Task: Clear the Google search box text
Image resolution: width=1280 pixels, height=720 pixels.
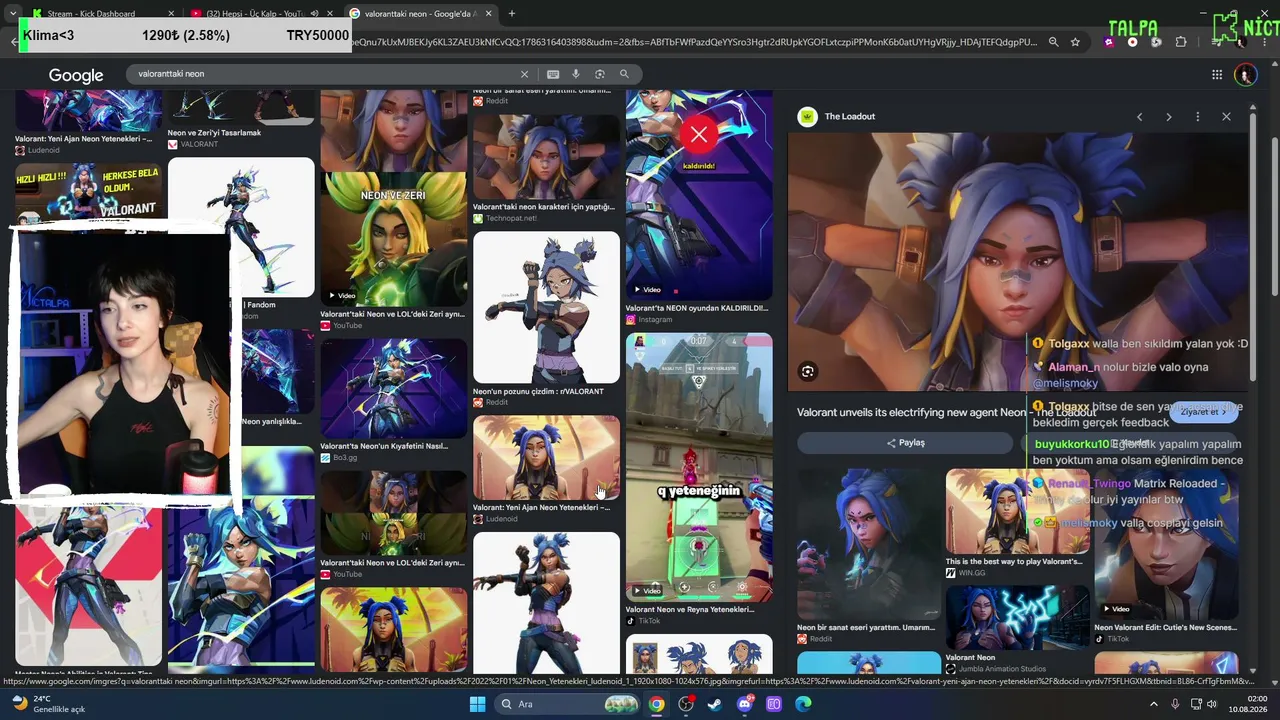Action: 524,74
